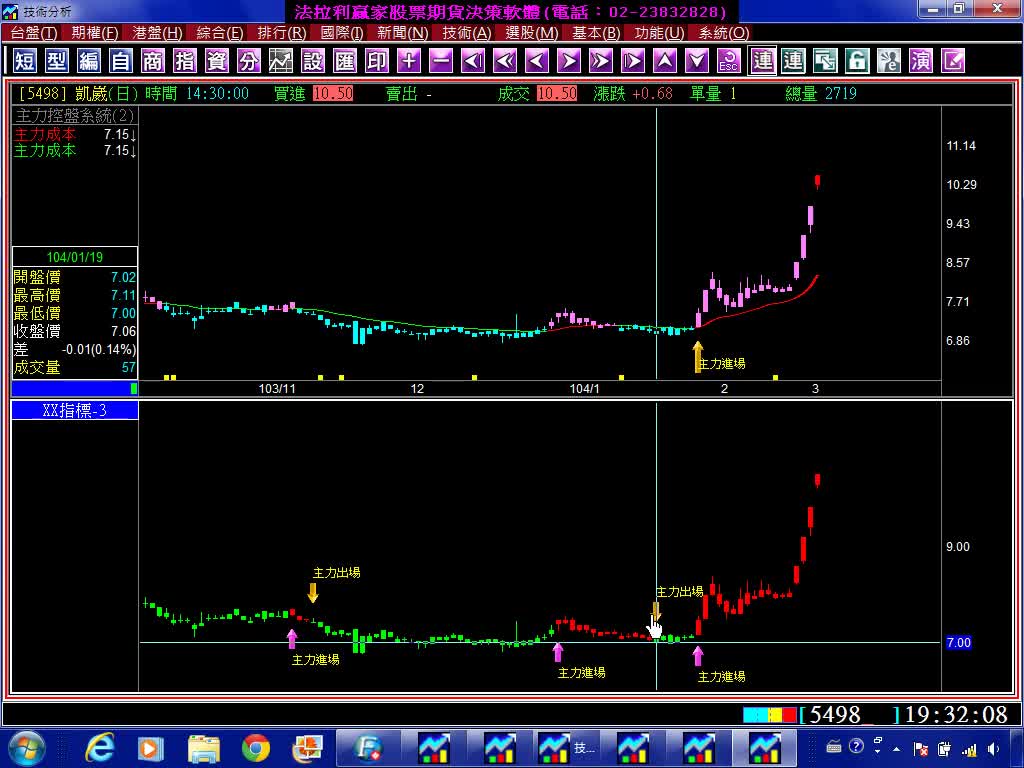
Task: Open the 選股(M) menu
Action: tap(532, 33)
